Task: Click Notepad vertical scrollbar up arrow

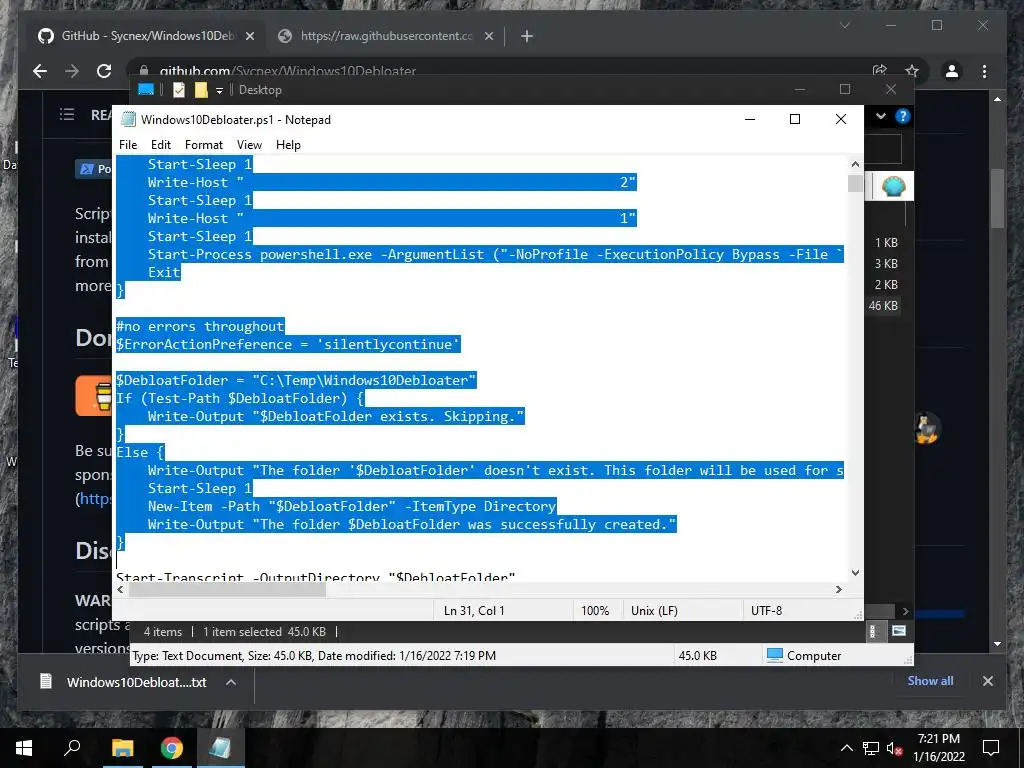Action: pos(856,165)
